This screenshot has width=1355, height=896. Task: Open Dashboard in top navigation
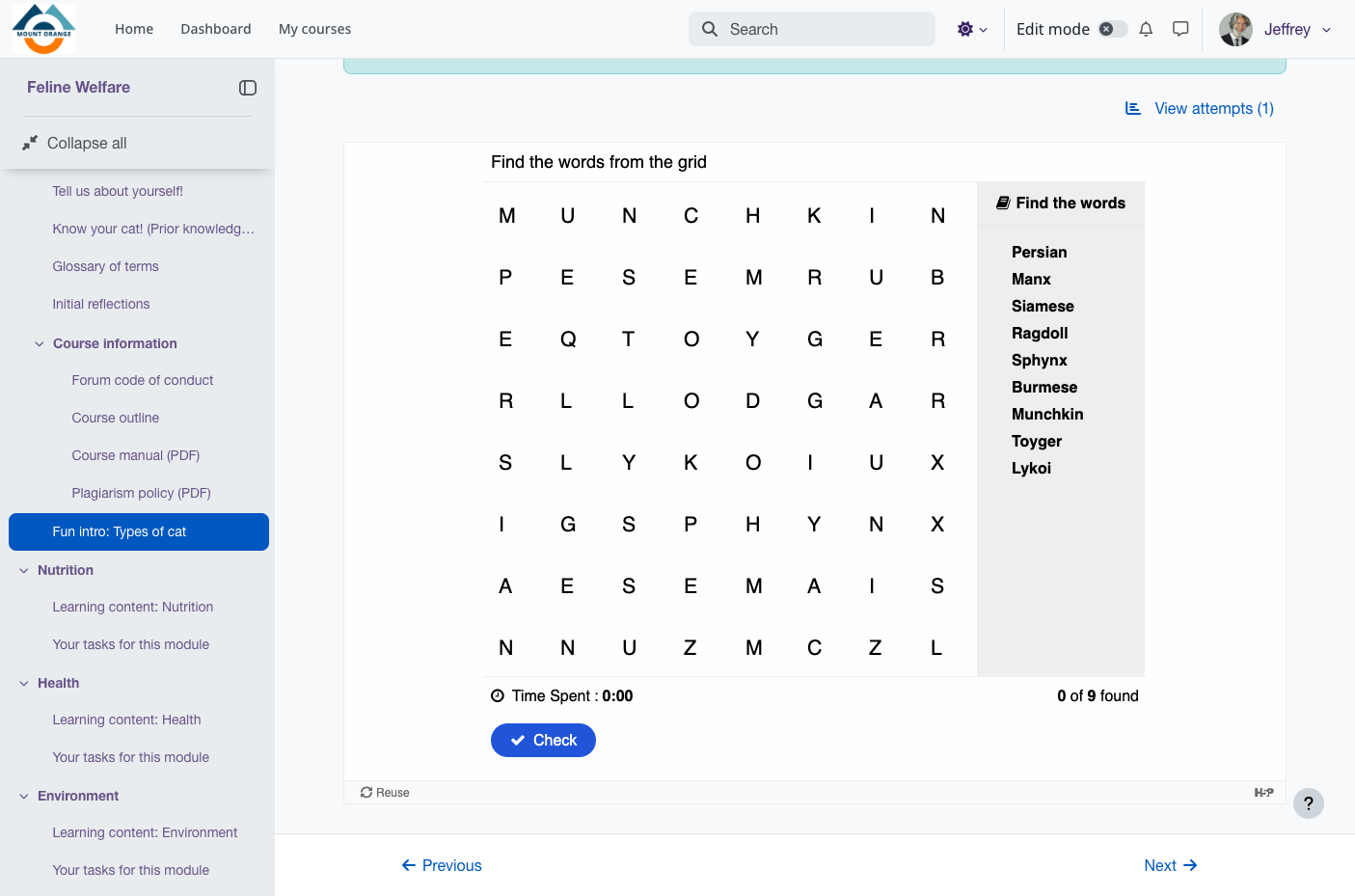coord(216,29)
